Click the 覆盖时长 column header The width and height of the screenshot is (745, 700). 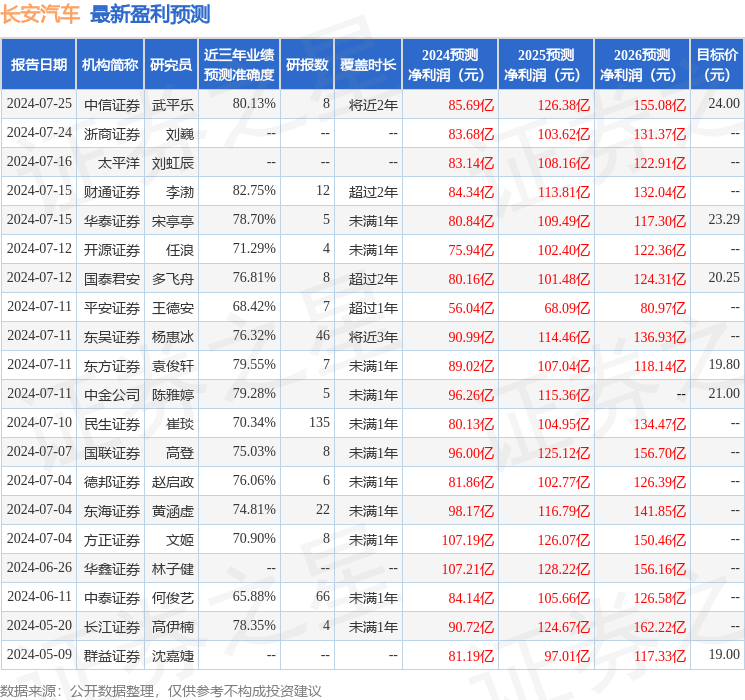[x=368, y=64]
